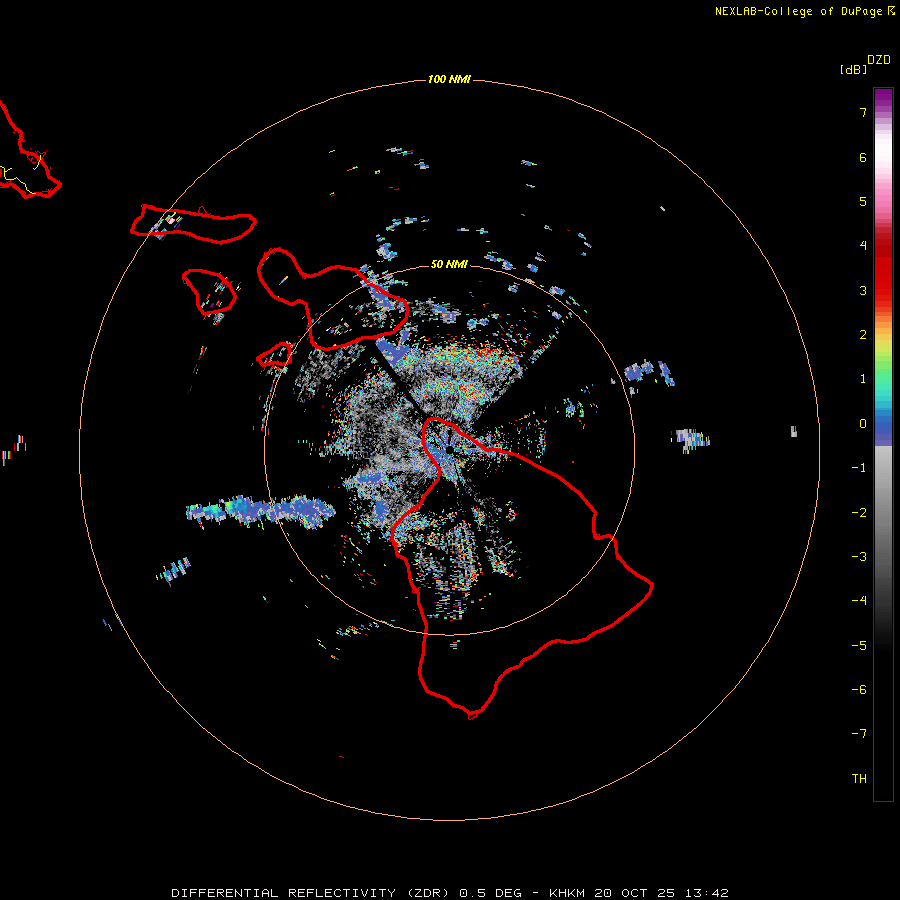900x900 pixels.
Task: Click the DZD legend title
Action: (879, 60)
